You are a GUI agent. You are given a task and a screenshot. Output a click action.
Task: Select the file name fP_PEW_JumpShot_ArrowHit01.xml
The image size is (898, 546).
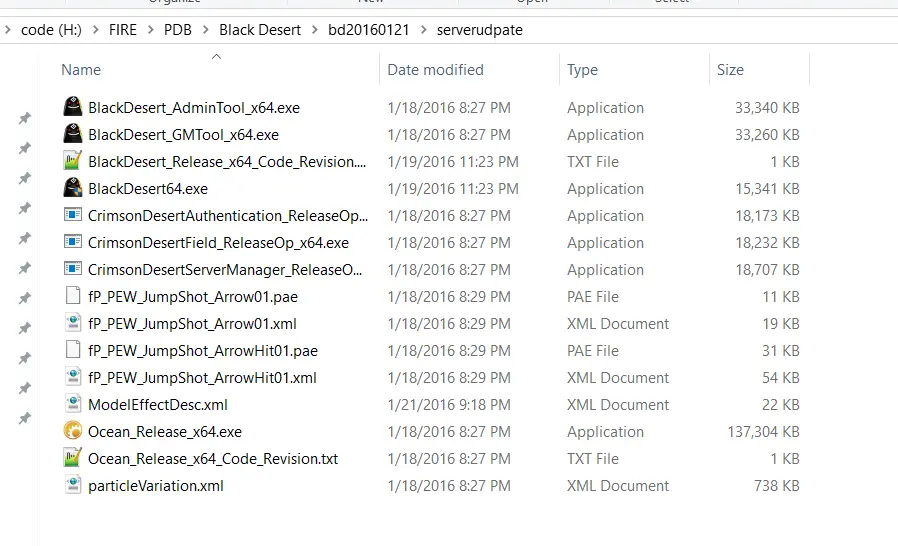tap(202, 378)
